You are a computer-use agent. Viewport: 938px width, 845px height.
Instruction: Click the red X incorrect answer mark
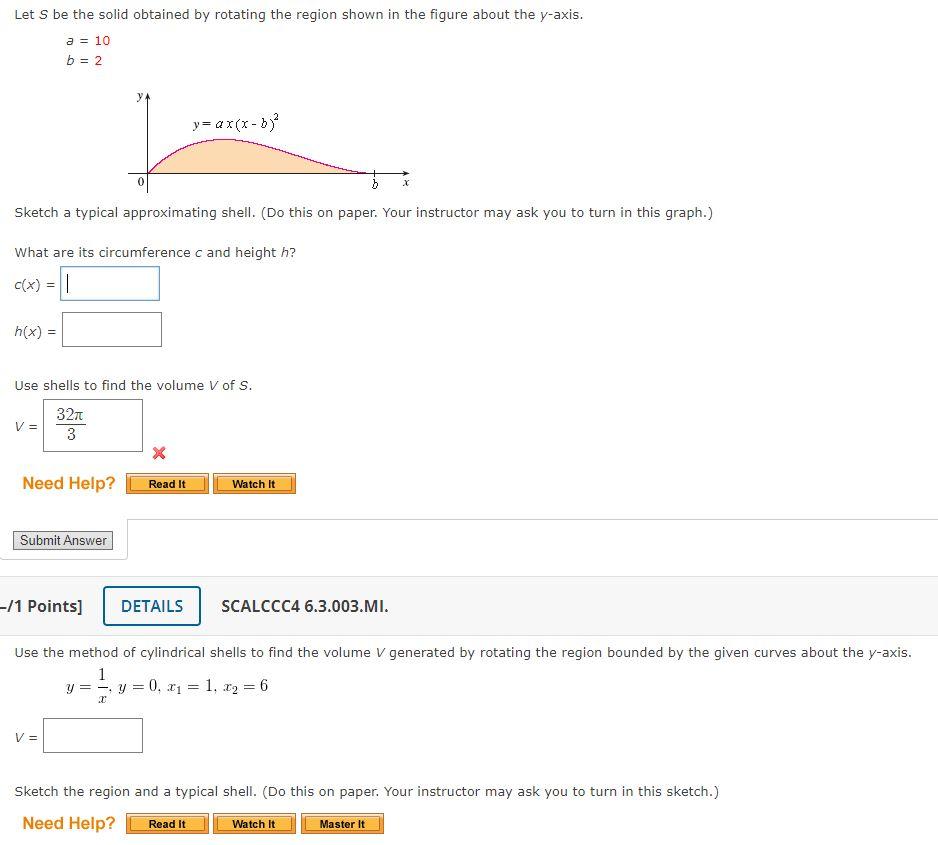(158, 453)
